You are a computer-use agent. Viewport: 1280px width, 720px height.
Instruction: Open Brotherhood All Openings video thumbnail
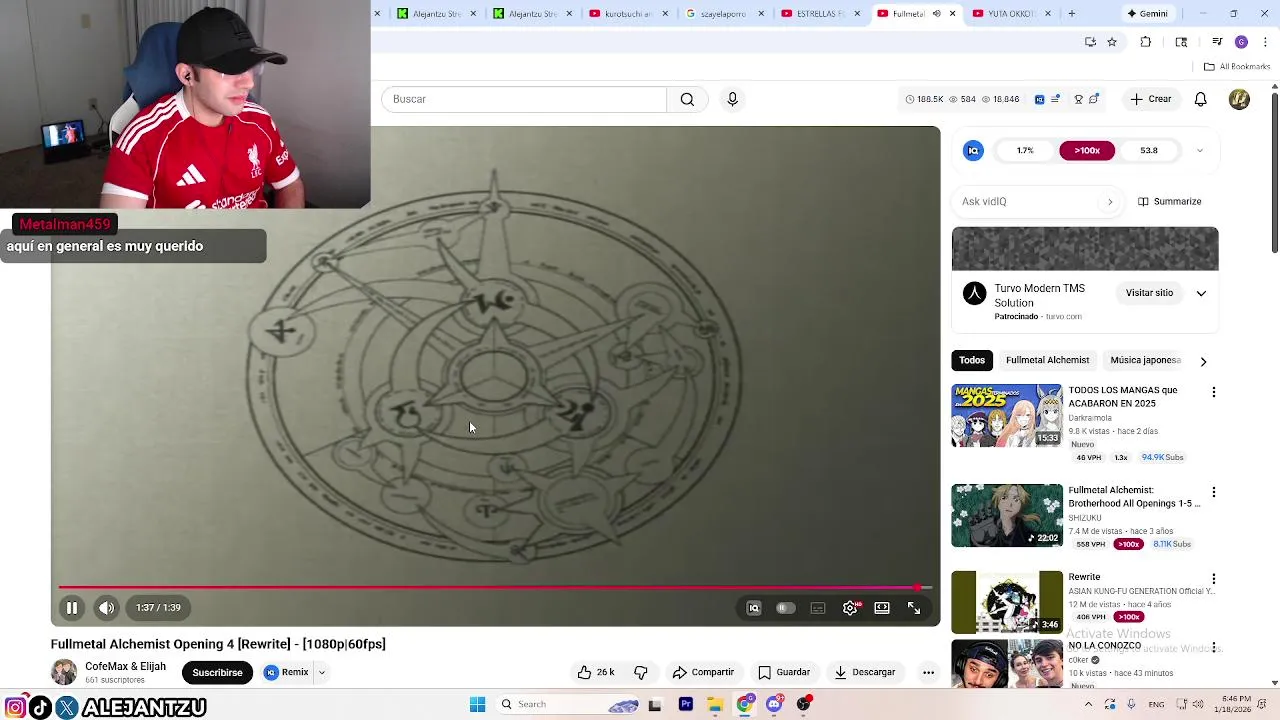coord(1007,516)
